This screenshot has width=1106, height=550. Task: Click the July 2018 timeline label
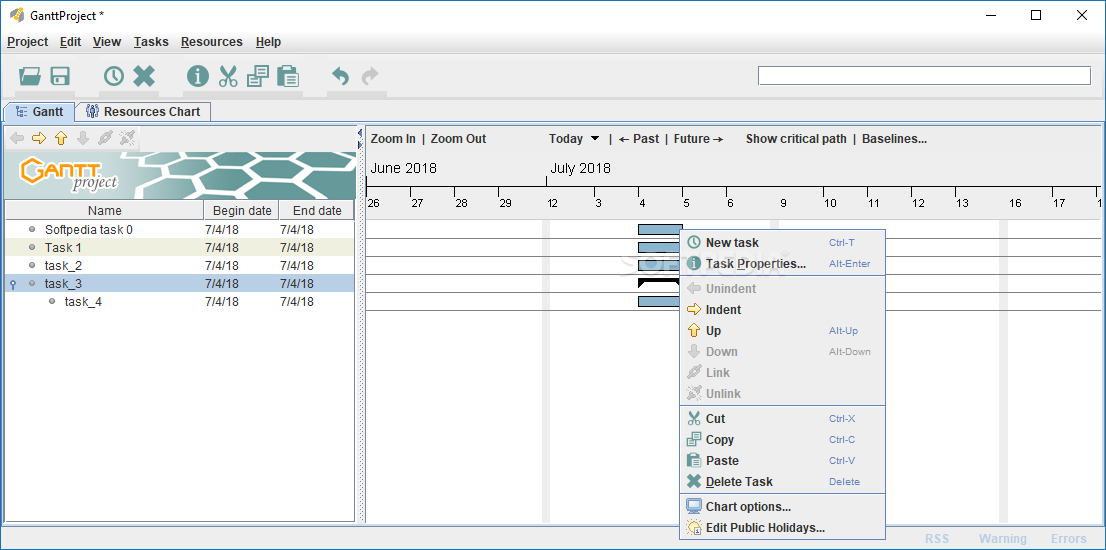click(x=581, y=169)
